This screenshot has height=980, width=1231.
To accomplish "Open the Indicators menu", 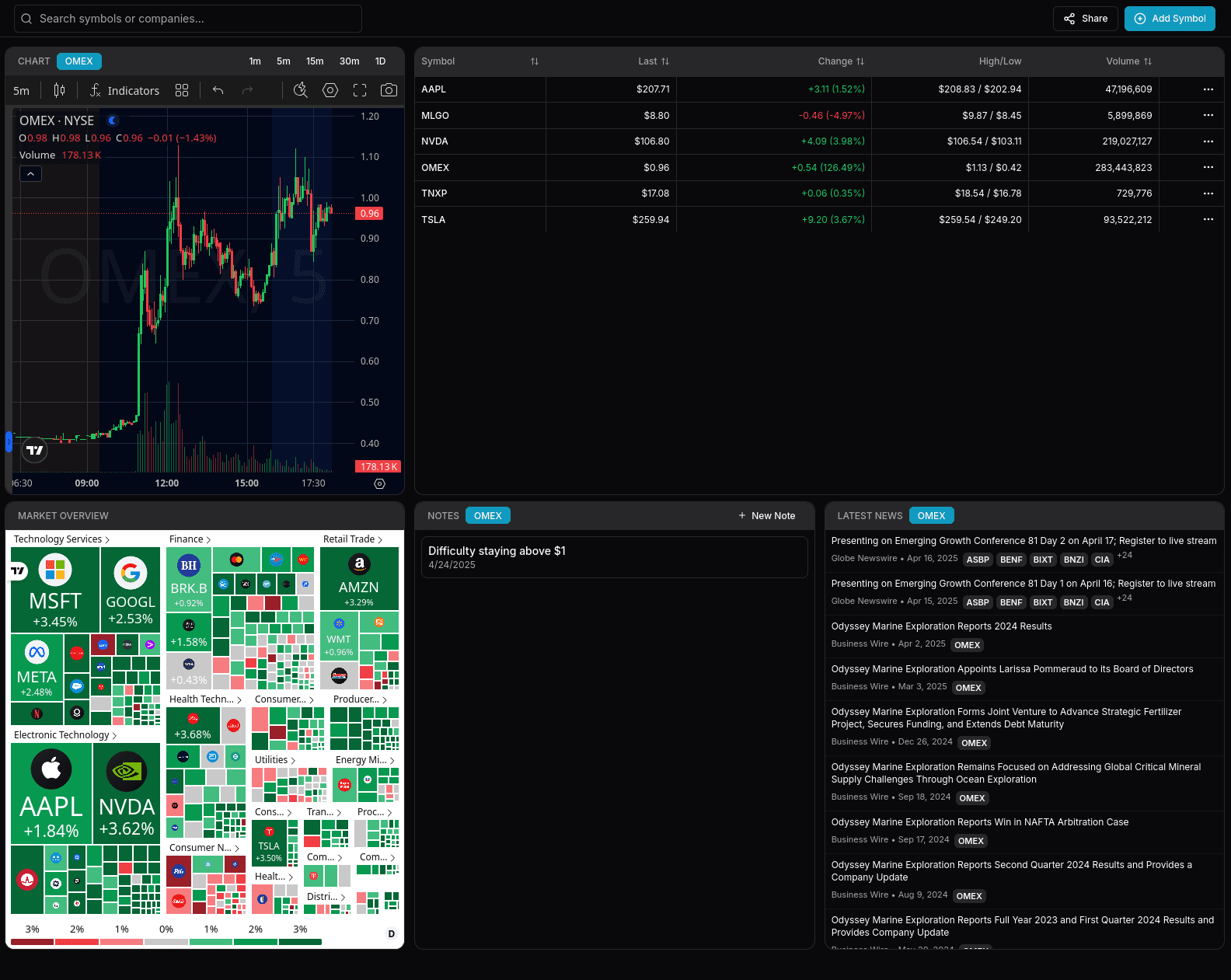I will coord(124,90).
